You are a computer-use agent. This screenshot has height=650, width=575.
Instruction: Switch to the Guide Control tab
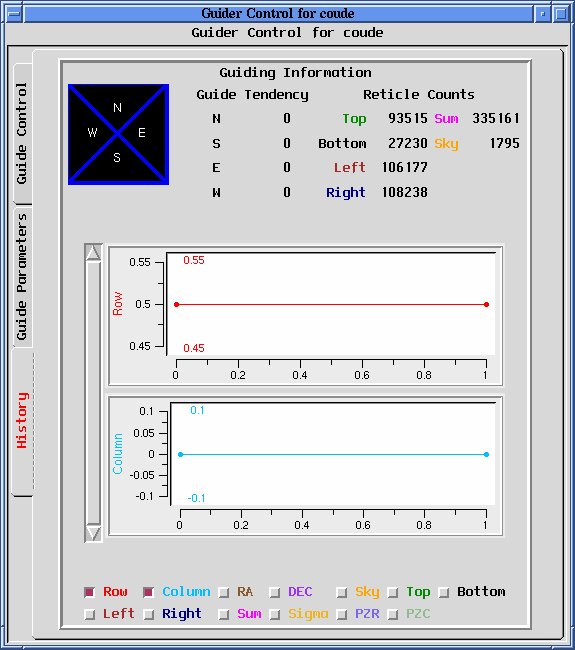(x=22, y=133)
